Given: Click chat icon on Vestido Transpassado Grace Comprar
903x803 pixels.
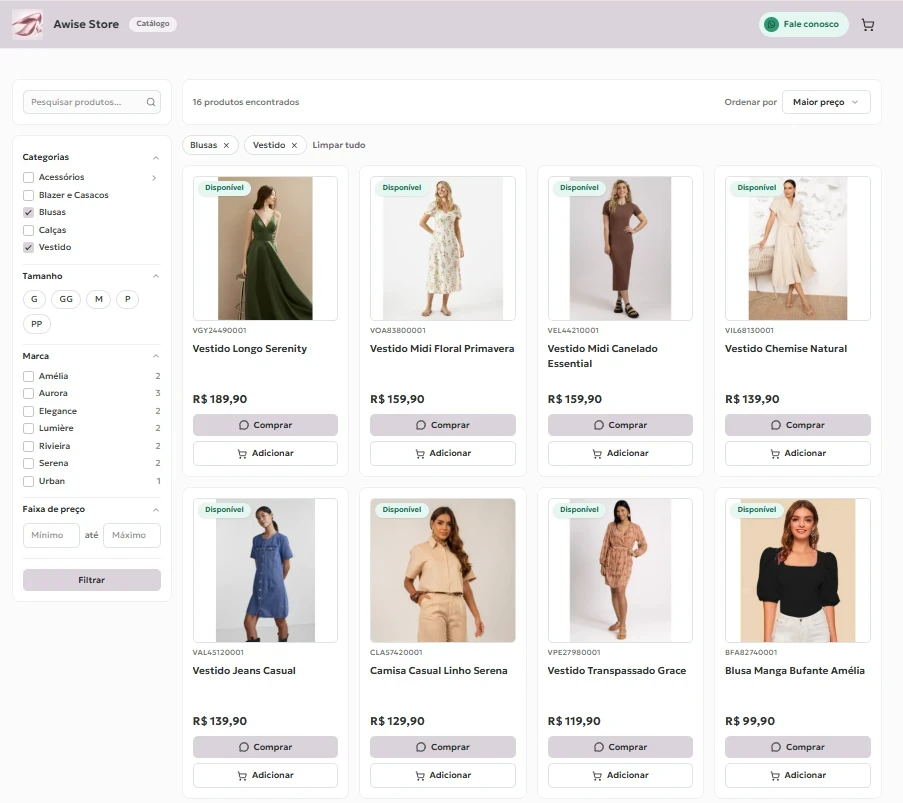Looking at the screenshot, I should pyautogui.click(x=599, y=747).
